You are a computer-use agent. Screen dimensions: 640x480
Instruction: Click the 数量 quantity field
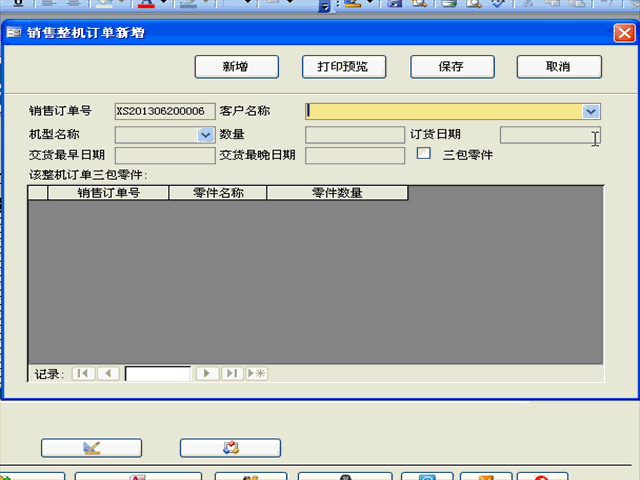tap(355, 135)
